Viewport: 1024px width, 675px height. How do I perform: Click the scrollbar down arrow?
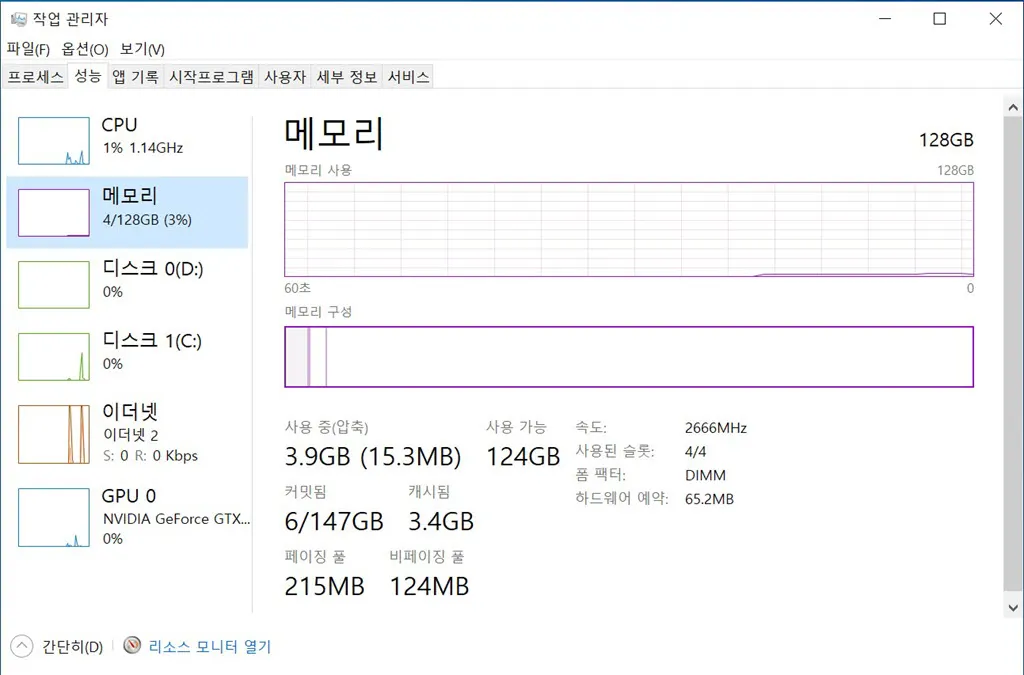tap(1012, 607)
